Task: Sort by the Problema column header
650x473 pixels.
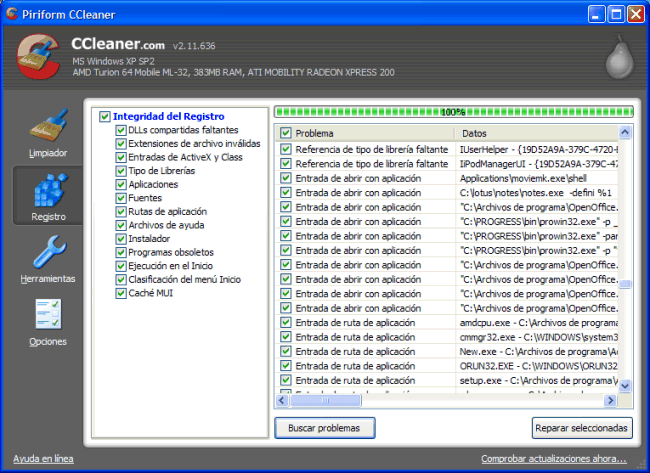Action: 365,133
